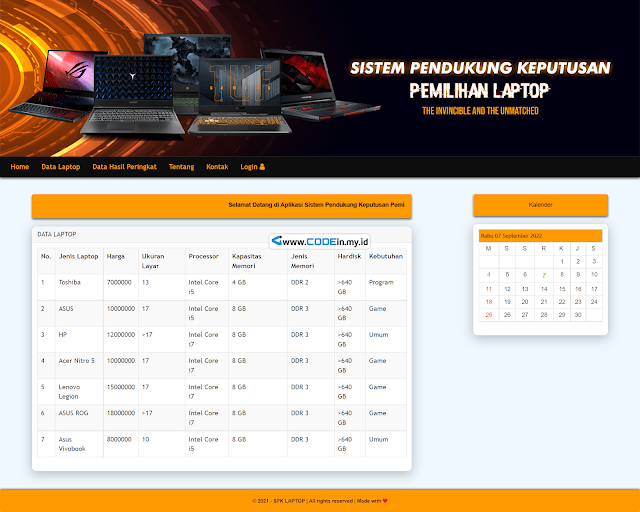The height and width of the screenshot is (512, 640).
Task: Open Data Hasil Peringkat menu
Action: [x=124, y=167]
